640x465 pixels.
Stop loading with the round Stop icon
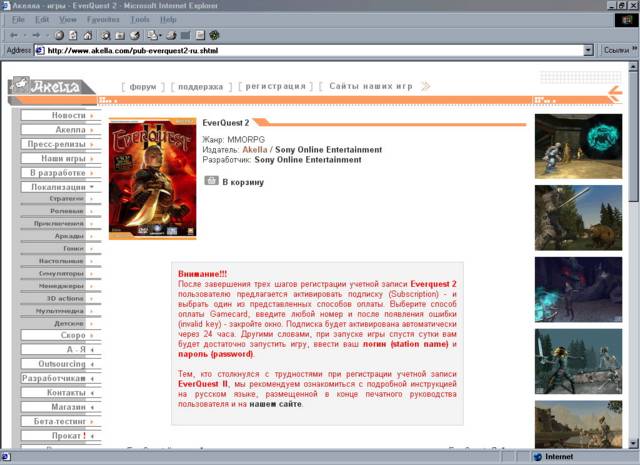point(59,36)
